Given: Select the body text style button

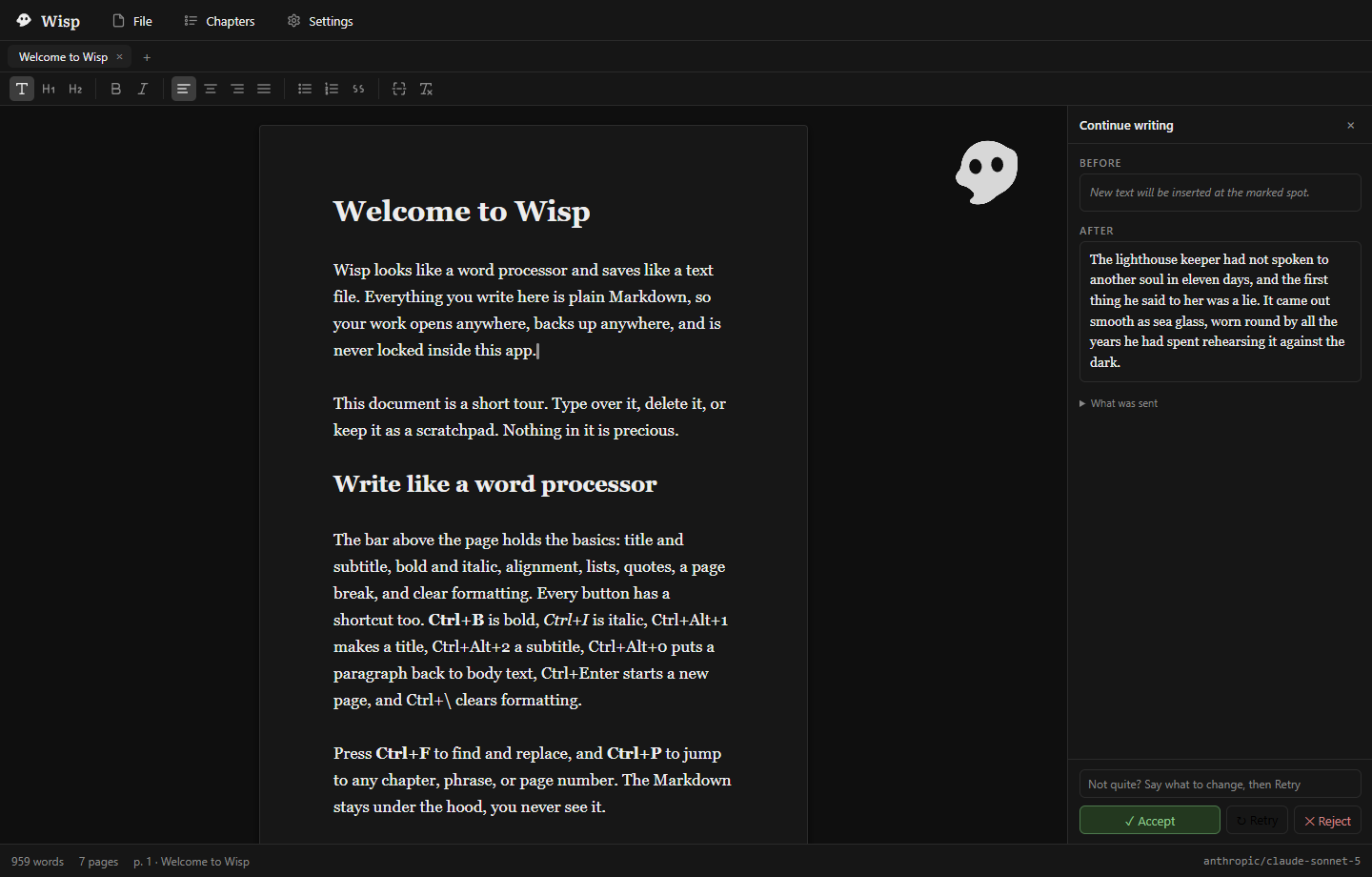Looking at the screenshot, I should coord(22,89).
